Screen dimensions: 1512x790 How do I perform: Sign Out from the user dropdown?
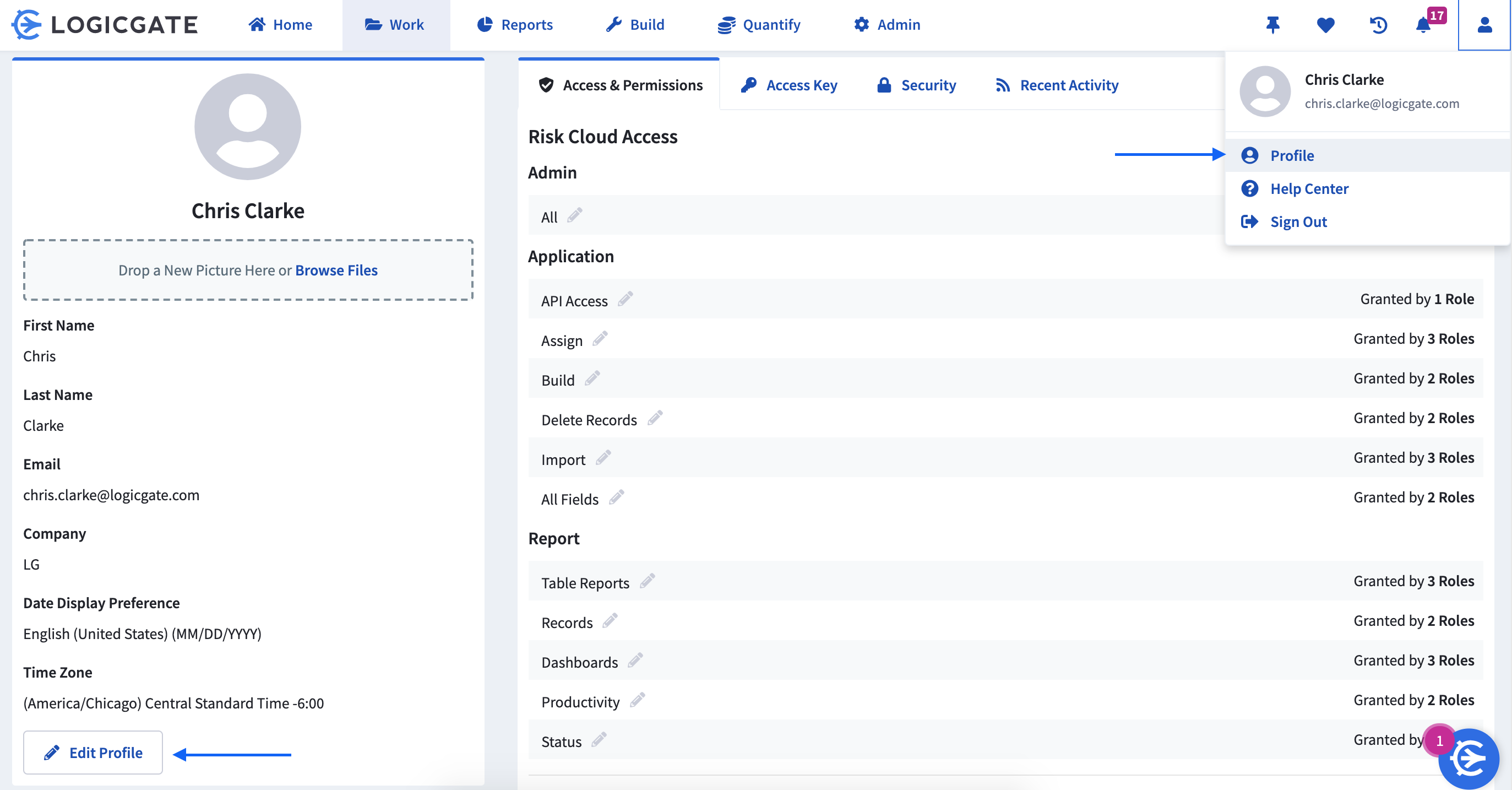[x=1367, y=221]
